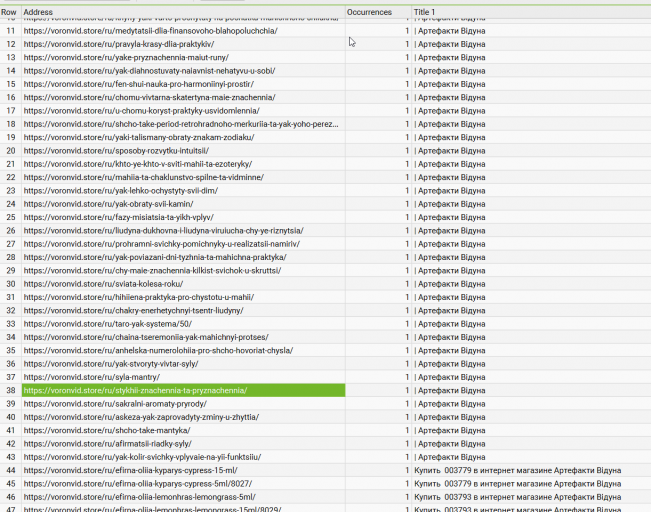The height and width of the screenshot is (512, 651).
Task: Select the medytatsii-dlia-finansovoho-blahopoluchchia URL
Action: pyautogui.click(x=150, y=31)
